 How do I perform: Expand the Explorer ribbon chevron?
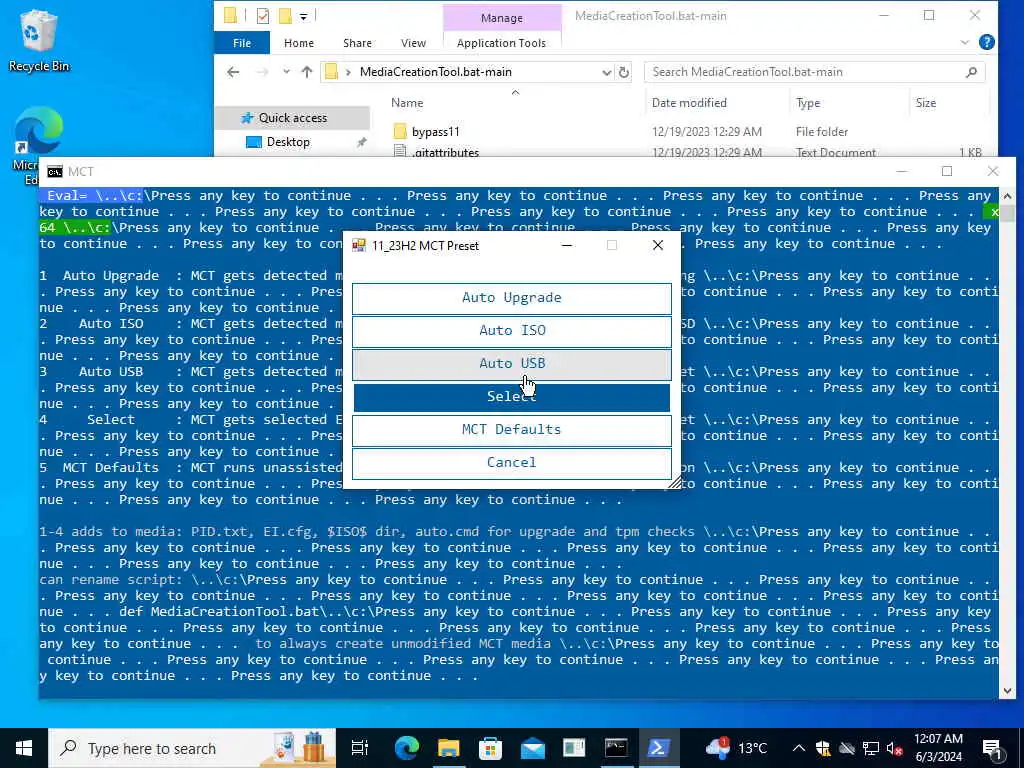click(x=965, y=42)
